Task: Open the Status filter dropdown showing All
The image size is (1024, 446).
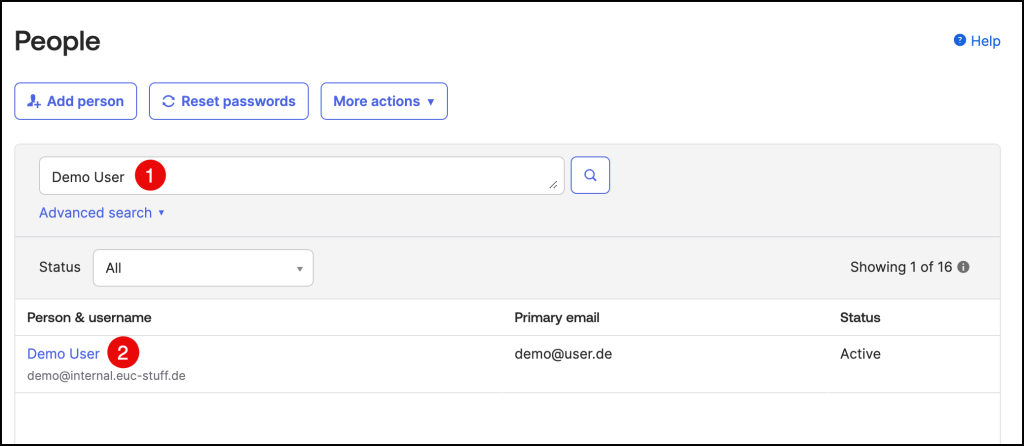Action: pos(203,268)
